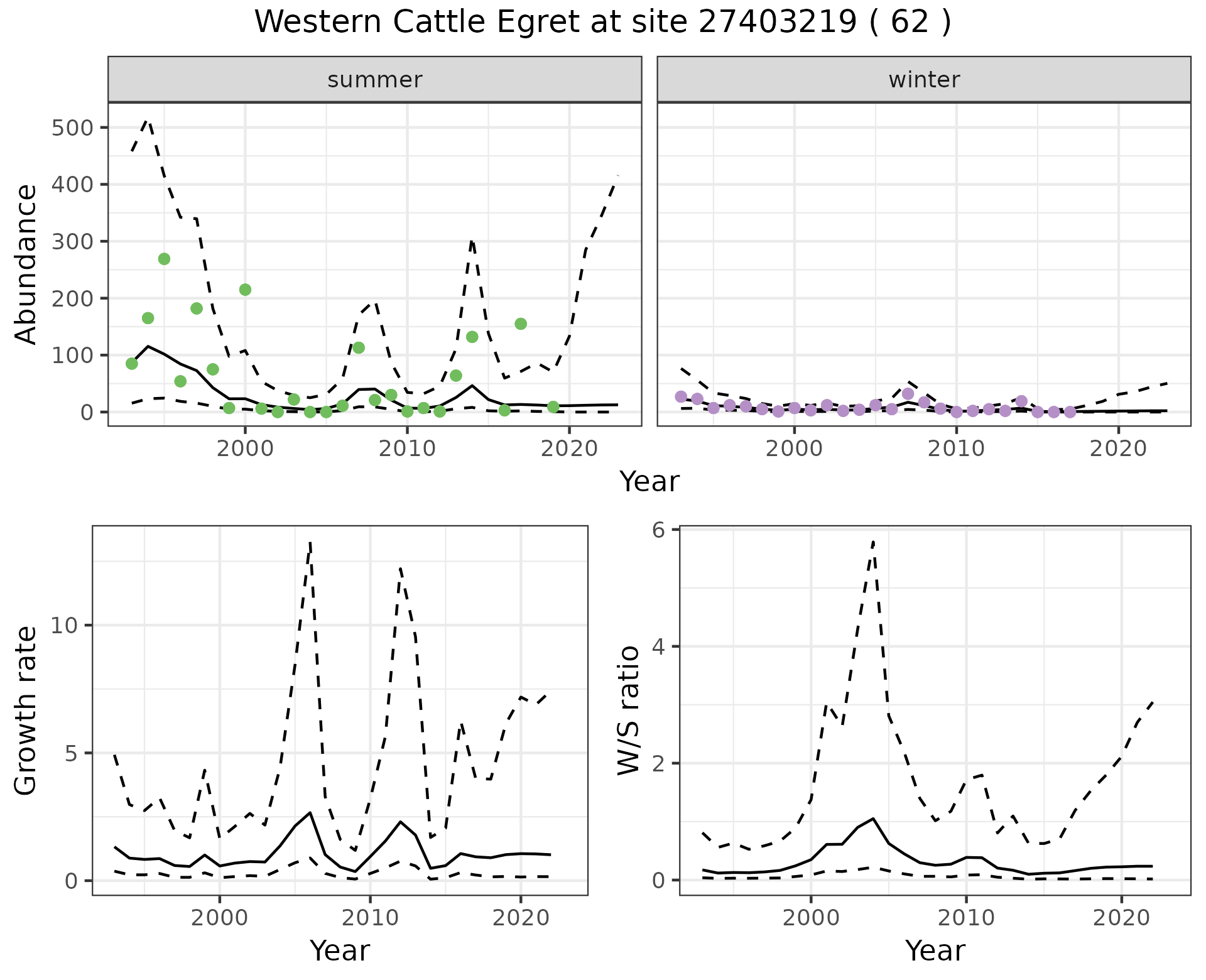Image resolution: width=1206 pixels, height=980 pixels.
Task: Click the 4 tick on W/S ratio axis
Action: pos(659,646)
